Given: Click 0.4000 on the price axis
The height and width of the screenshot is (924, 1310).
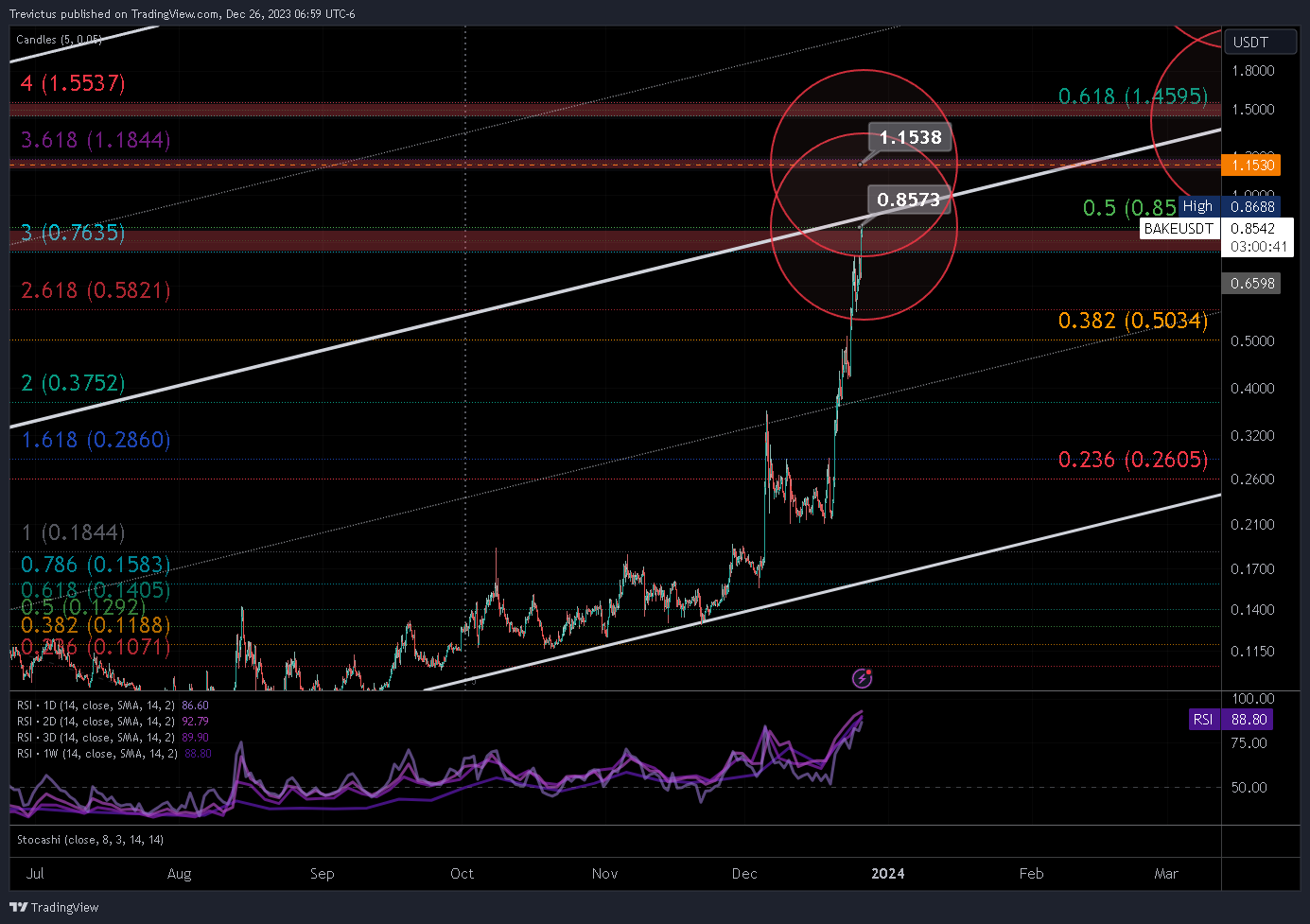Looking at the screenshot, I should click(1252, 389).
